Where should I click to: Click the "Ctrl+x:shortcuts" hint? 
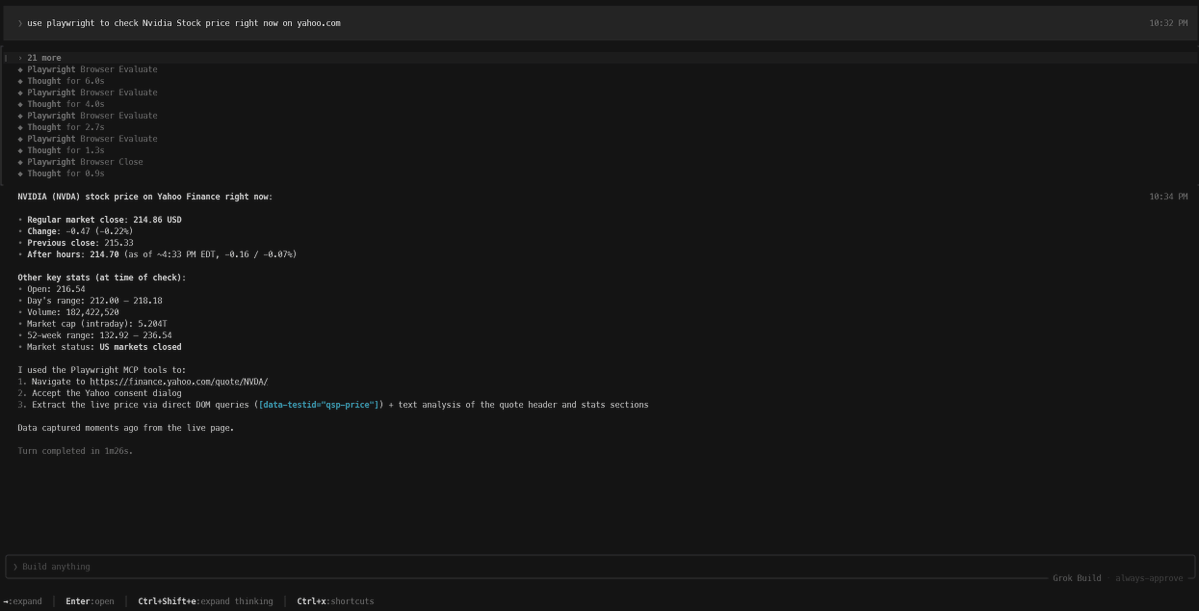coord(336,601)
